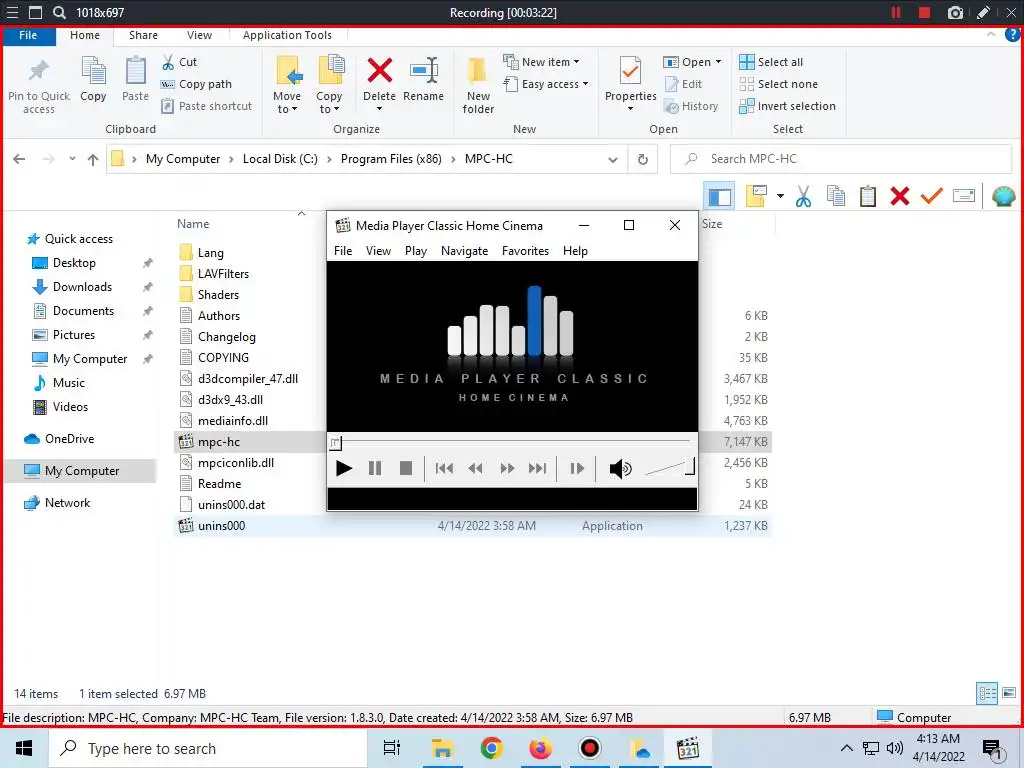Open the player's File menu
This screenshot has width=1024, height=768.
pos(343,251)
